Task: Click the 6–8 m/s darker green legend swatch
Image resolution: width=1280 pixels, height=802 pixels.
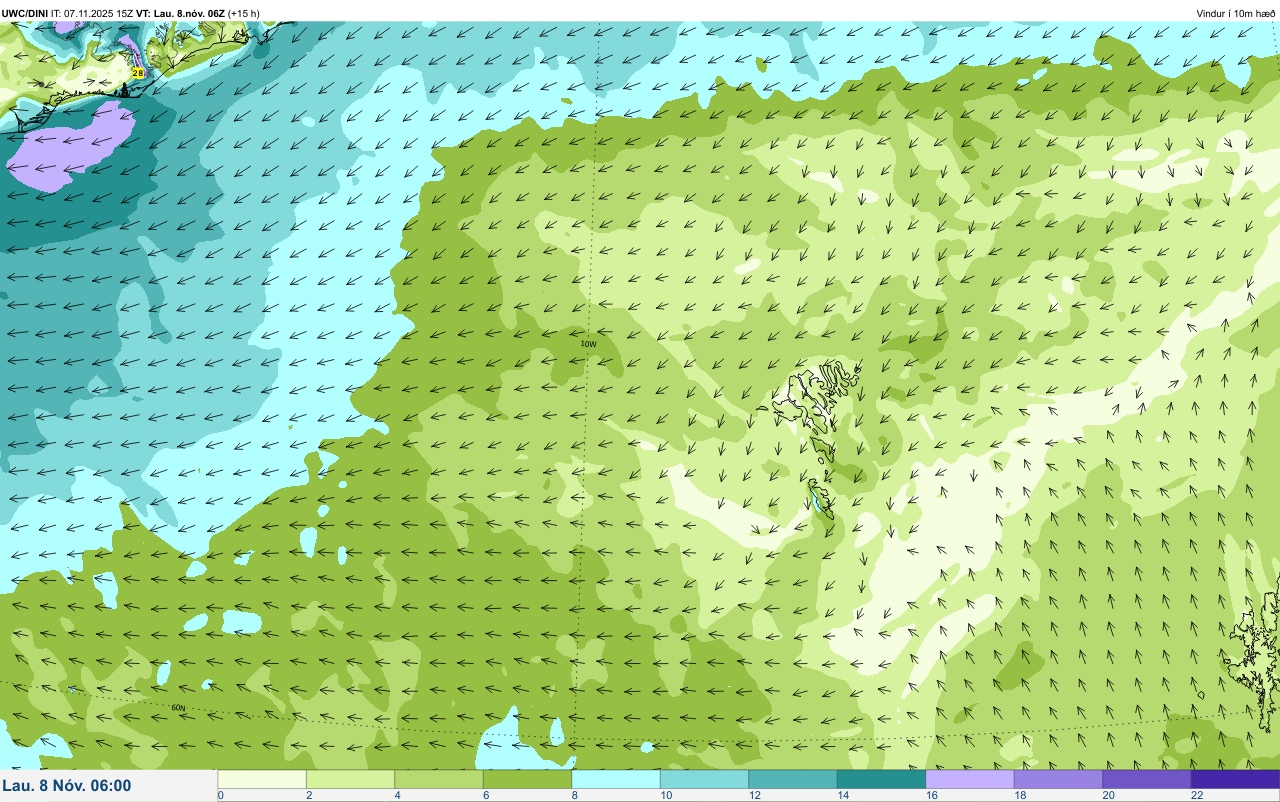Action: 527,779
